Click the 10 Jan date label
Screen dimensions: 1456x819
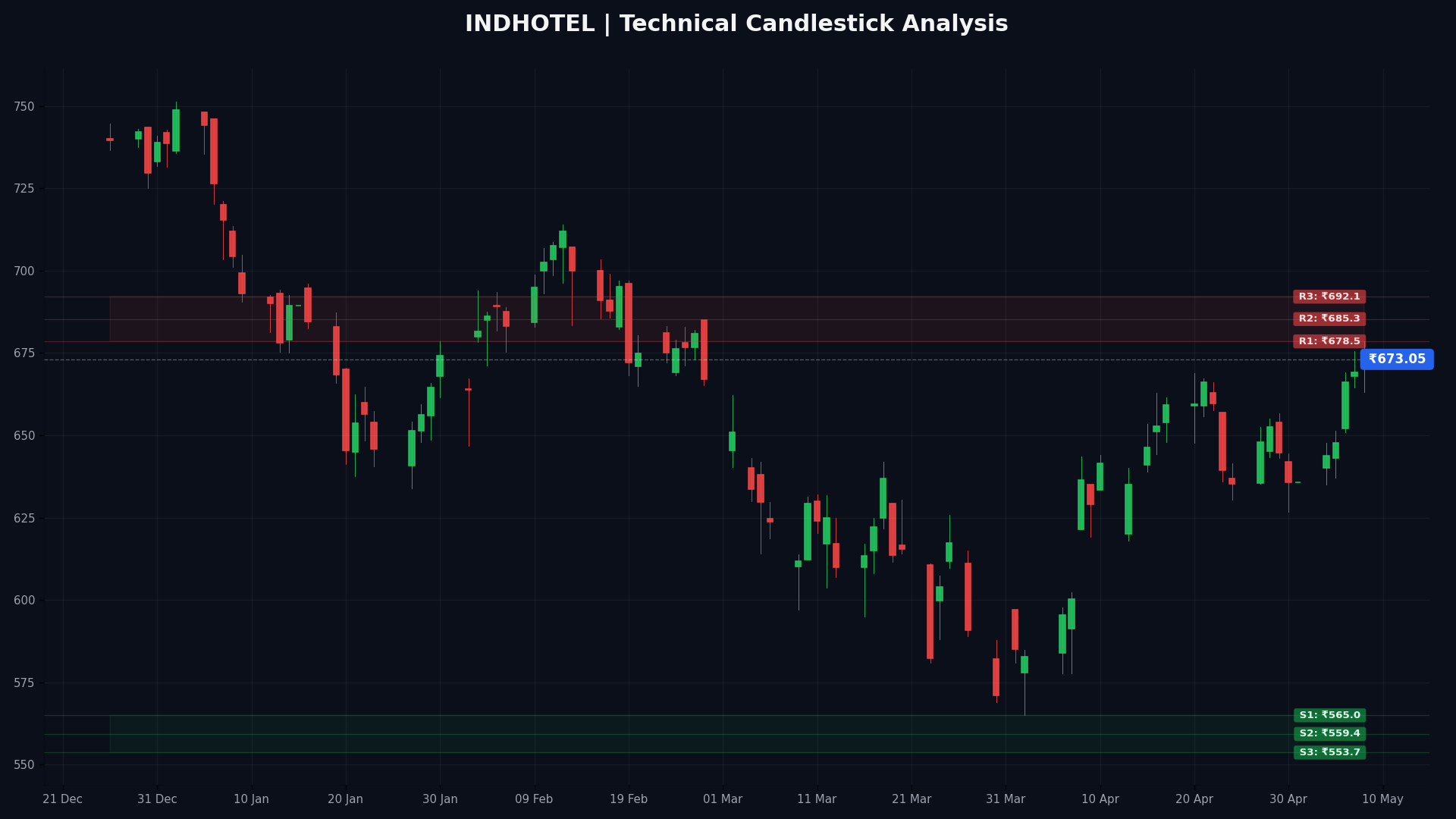tap(251, 799)
